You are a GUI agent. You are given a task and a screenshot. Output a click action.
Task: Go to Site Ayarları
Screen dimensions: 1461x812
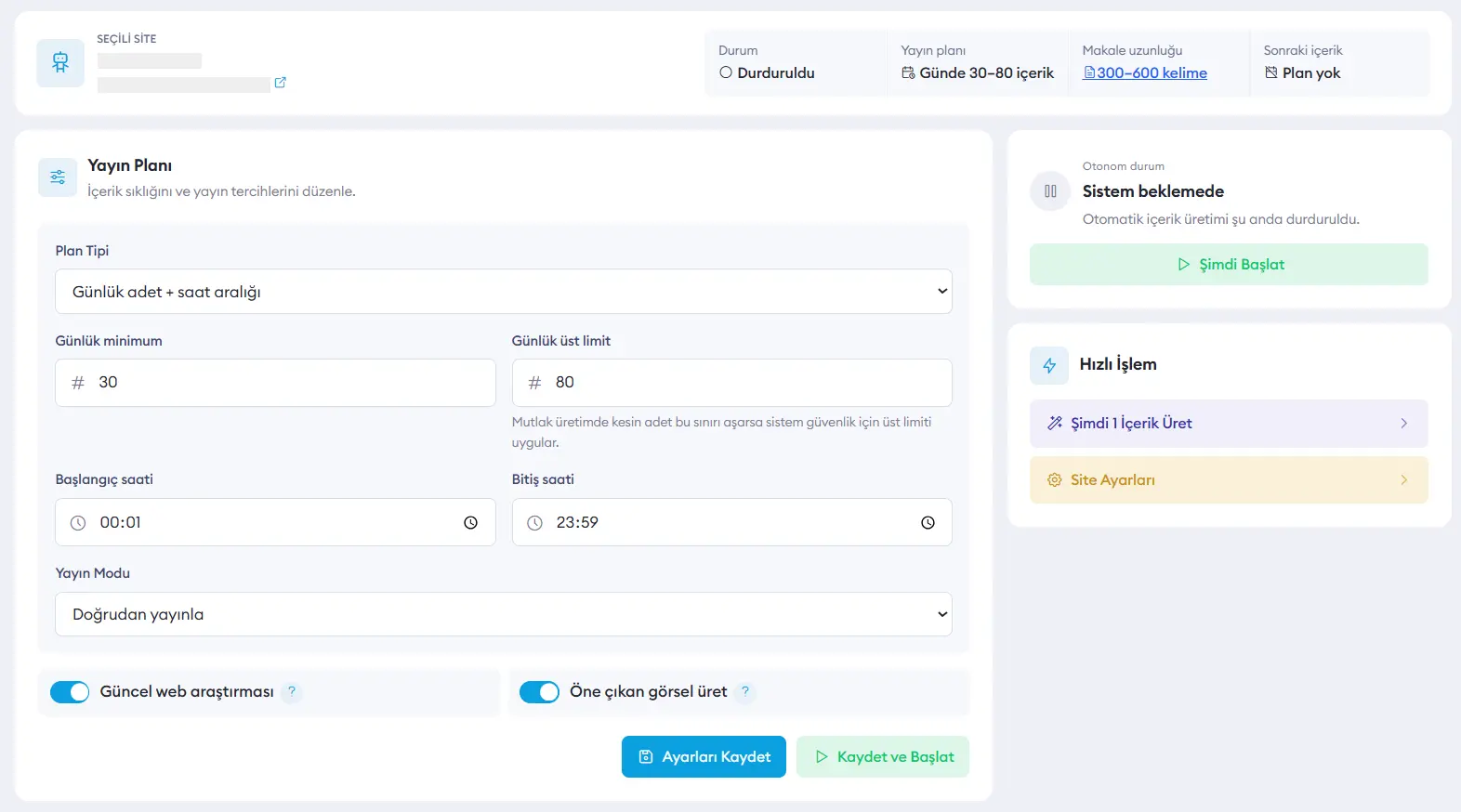coord(1229,480)
